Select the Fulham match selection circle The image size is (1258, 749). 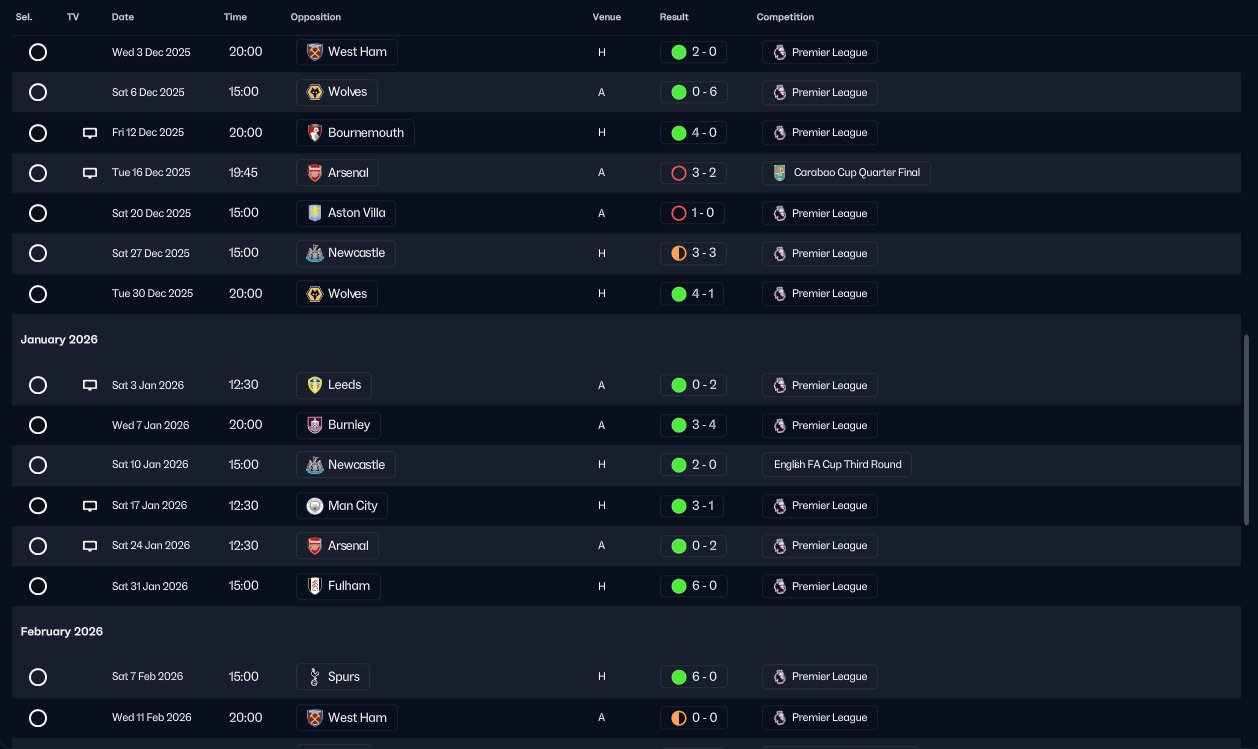click(x=38, y=586)
